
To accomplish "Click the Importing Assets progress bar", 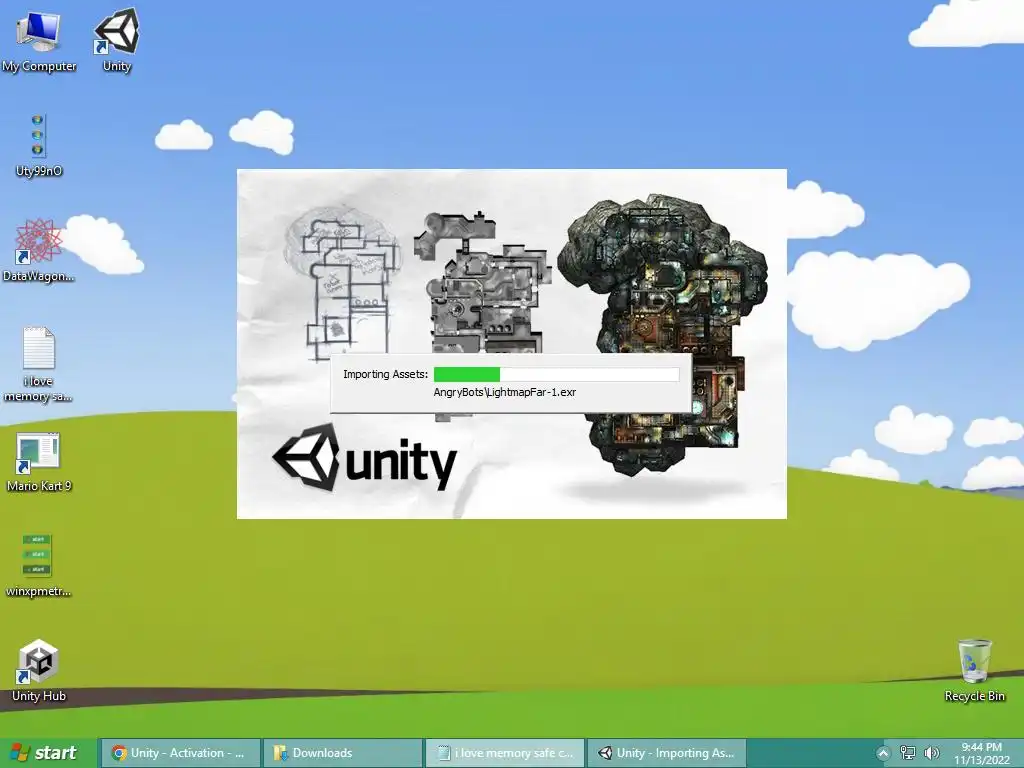I will [556, 374].
